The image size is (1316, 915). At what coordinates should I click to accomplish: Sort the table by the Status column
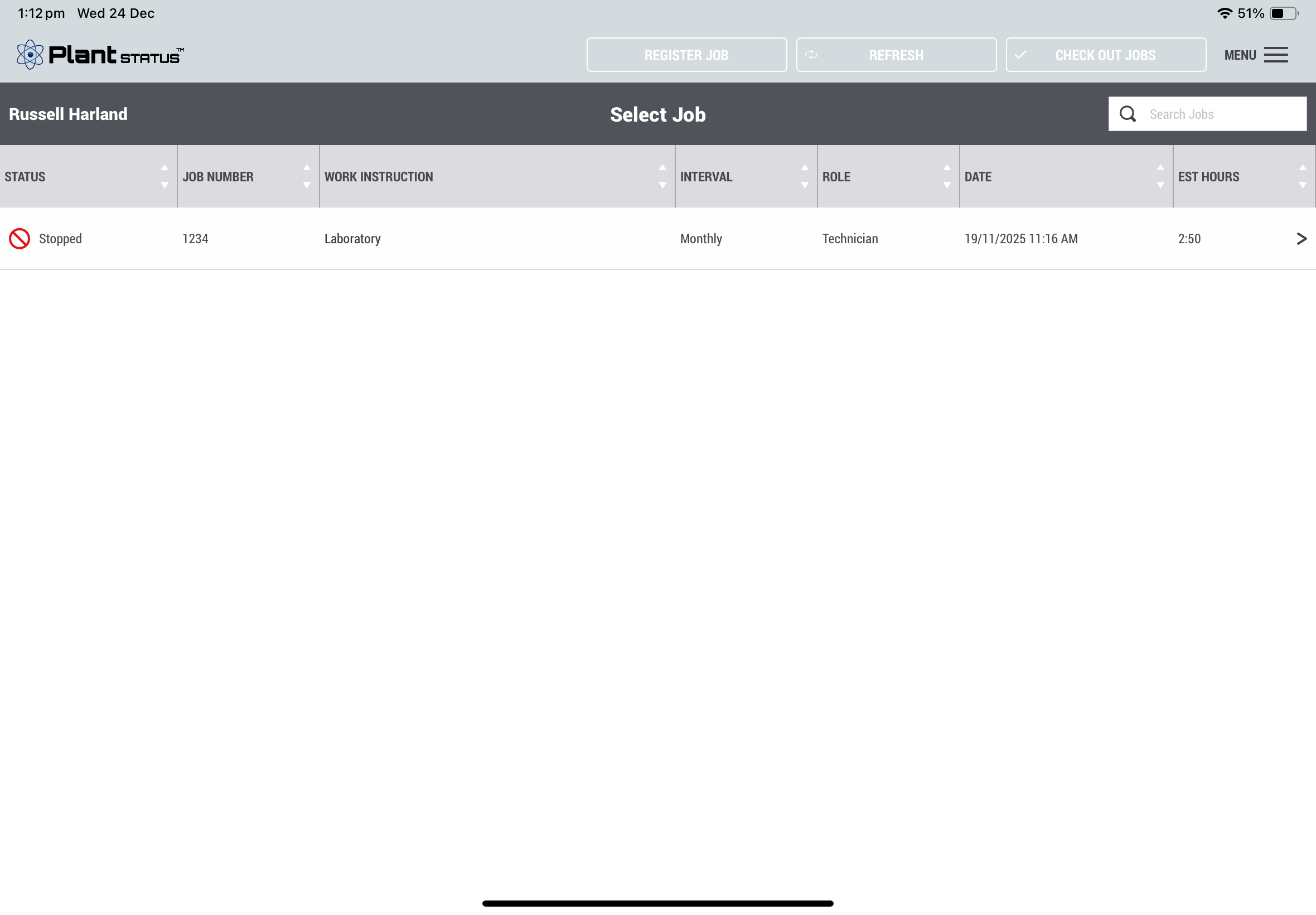tap(164, 176)
